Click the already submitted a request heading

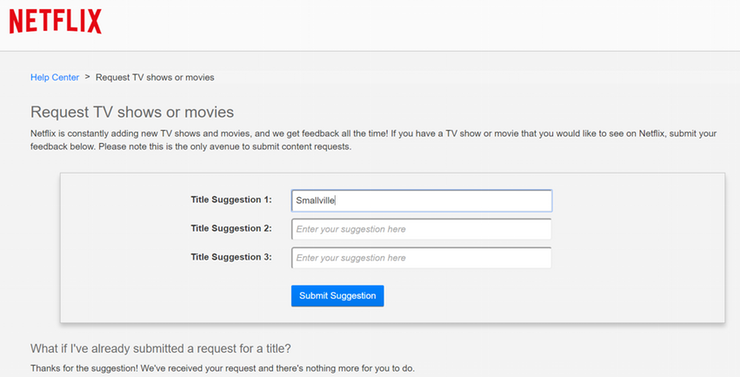(x=161, y=349)
